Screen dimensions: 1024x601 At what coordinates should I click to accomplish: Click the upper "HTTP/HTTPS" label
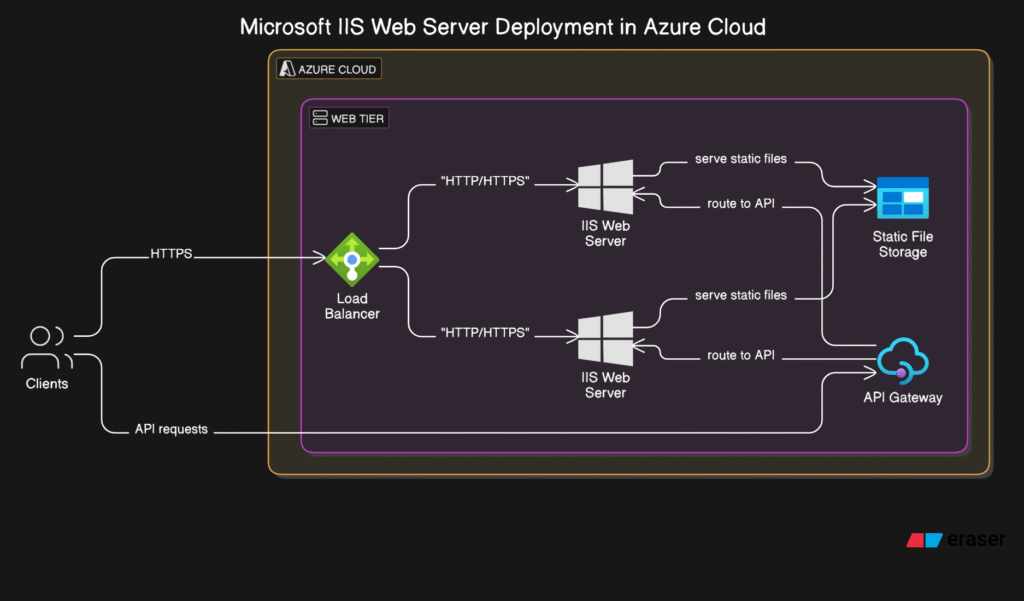(x=485, y=181)
